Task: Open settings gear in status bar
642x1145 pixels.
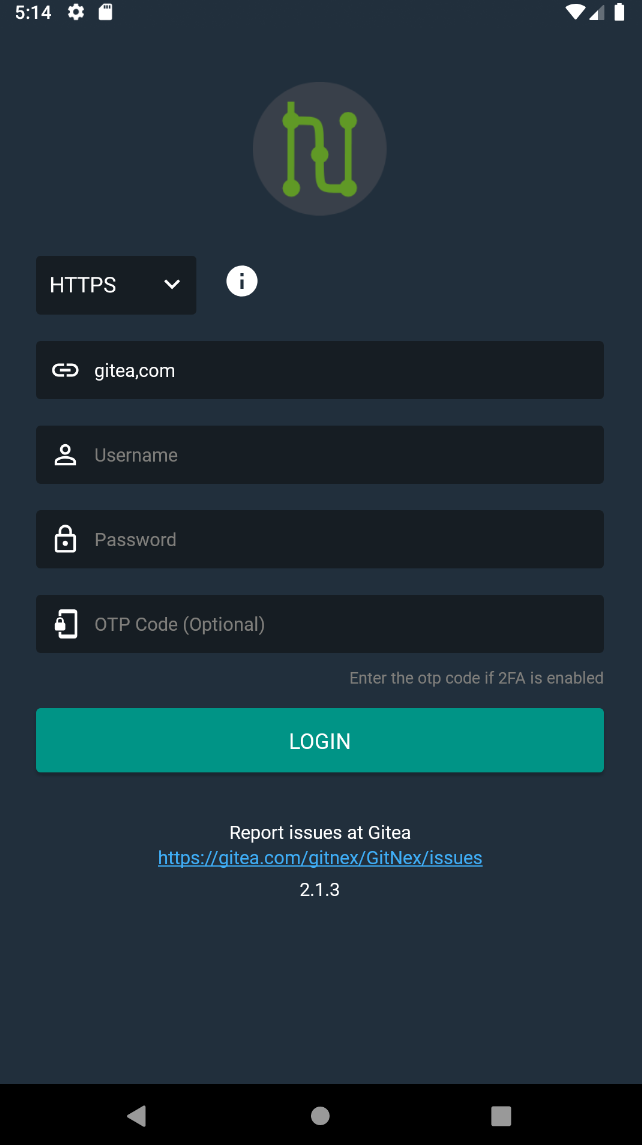Action: click(x=76, y=13)
